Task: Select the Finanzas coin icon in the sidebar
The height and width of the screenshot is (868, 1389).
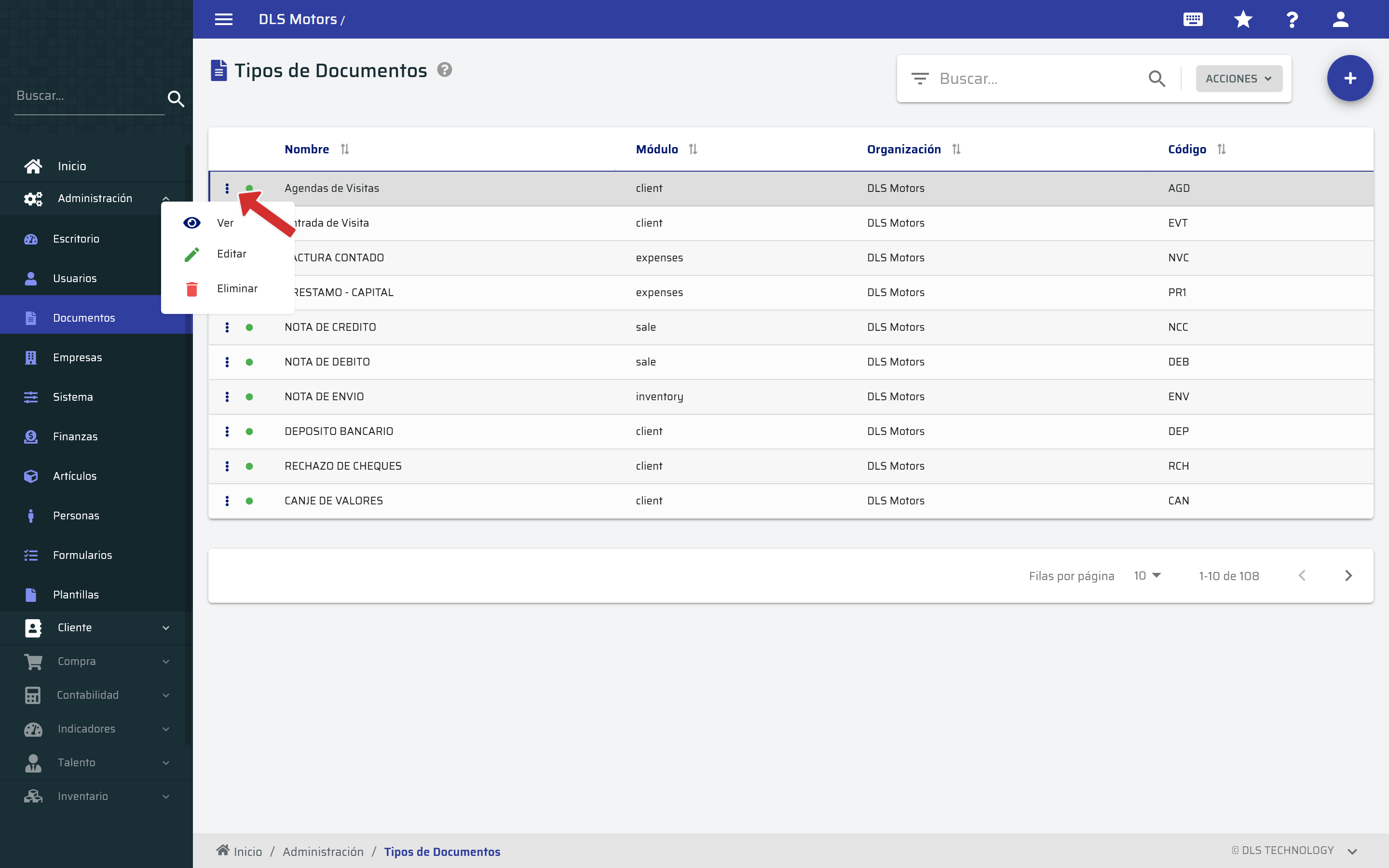Action: pos(32,436)
